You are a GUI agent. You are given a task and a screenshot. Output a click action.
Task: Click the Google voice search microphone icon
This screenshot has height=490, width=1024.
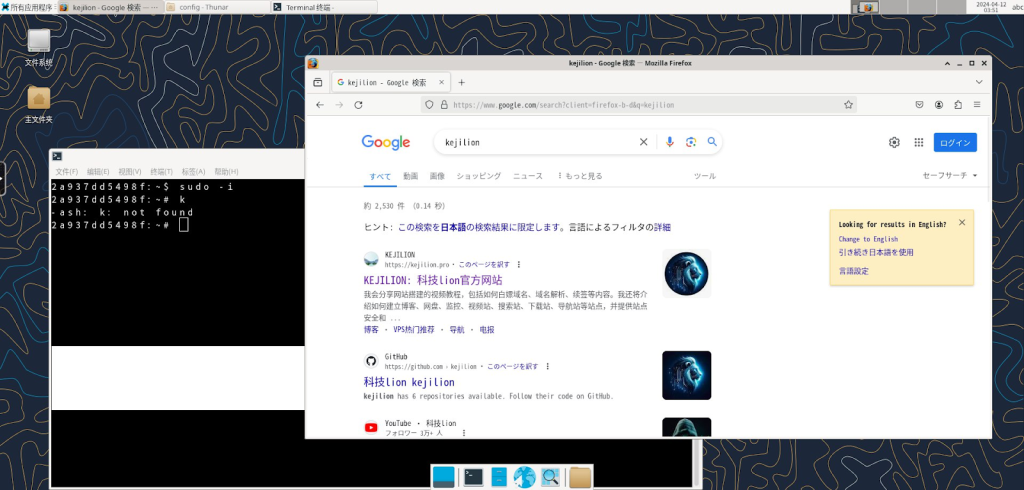[670, 142]
